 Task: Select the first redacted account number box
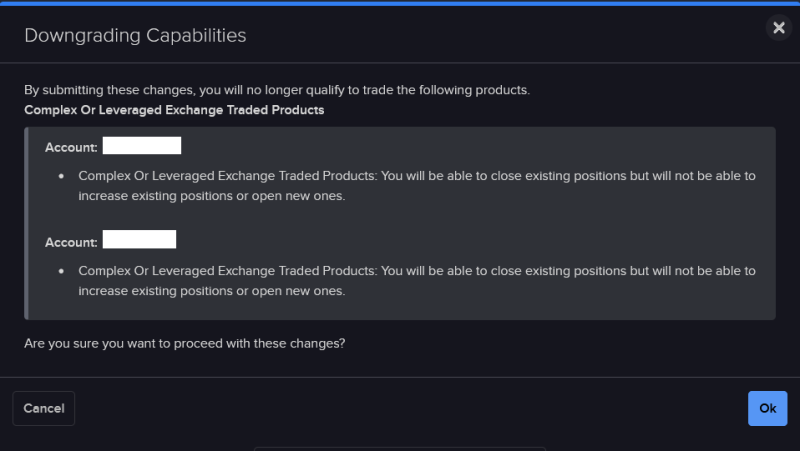pyautogui.click(x=142, y=145)
